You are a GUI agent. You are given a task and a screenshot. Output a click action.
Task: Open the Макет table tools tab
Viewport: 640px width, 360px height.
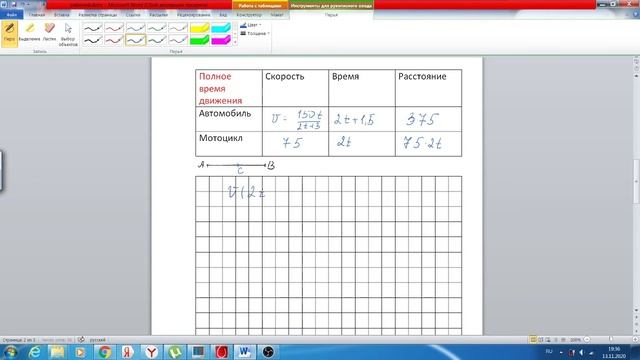pos(277,15)
